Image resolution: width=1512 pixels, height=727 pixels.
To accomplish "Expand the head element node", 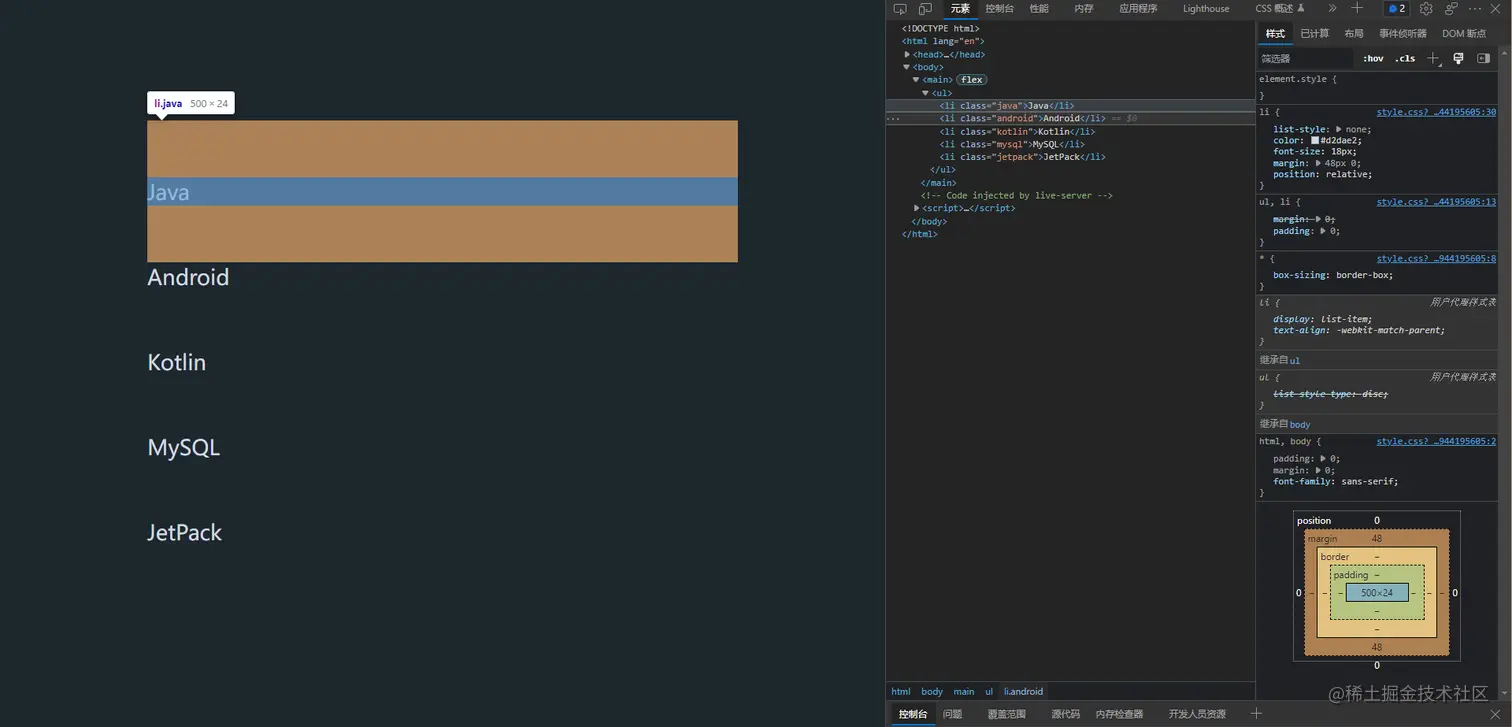I will coord(907,55).
